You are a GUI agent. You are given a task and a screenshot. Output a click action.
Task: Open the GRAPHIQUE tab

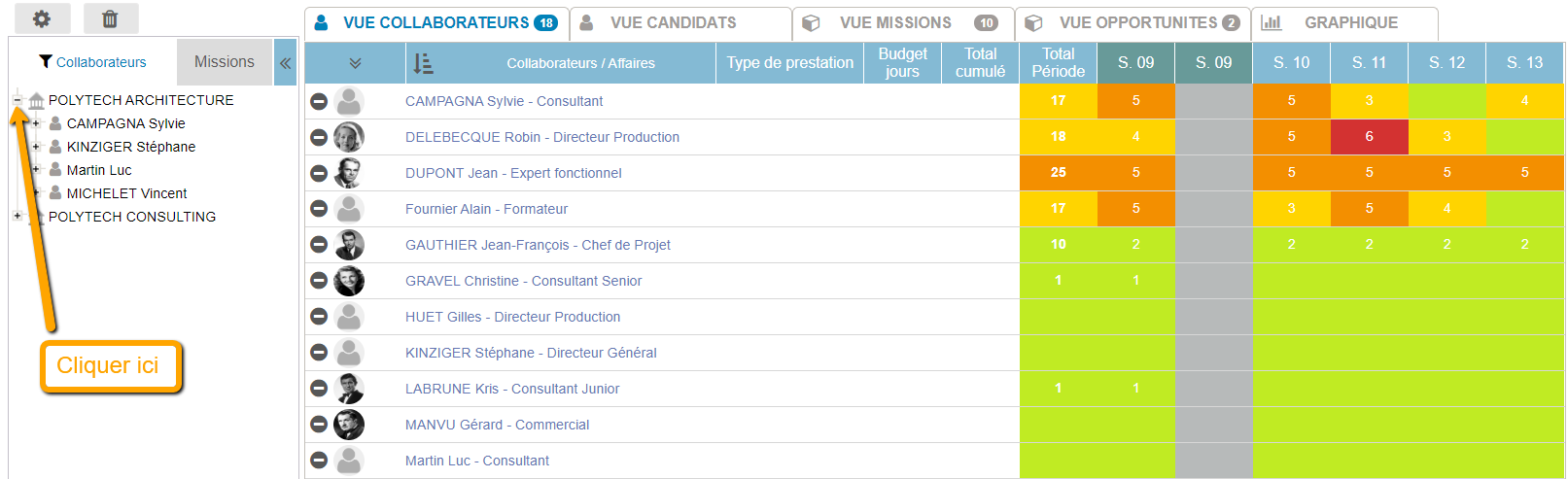point(1350,22)
